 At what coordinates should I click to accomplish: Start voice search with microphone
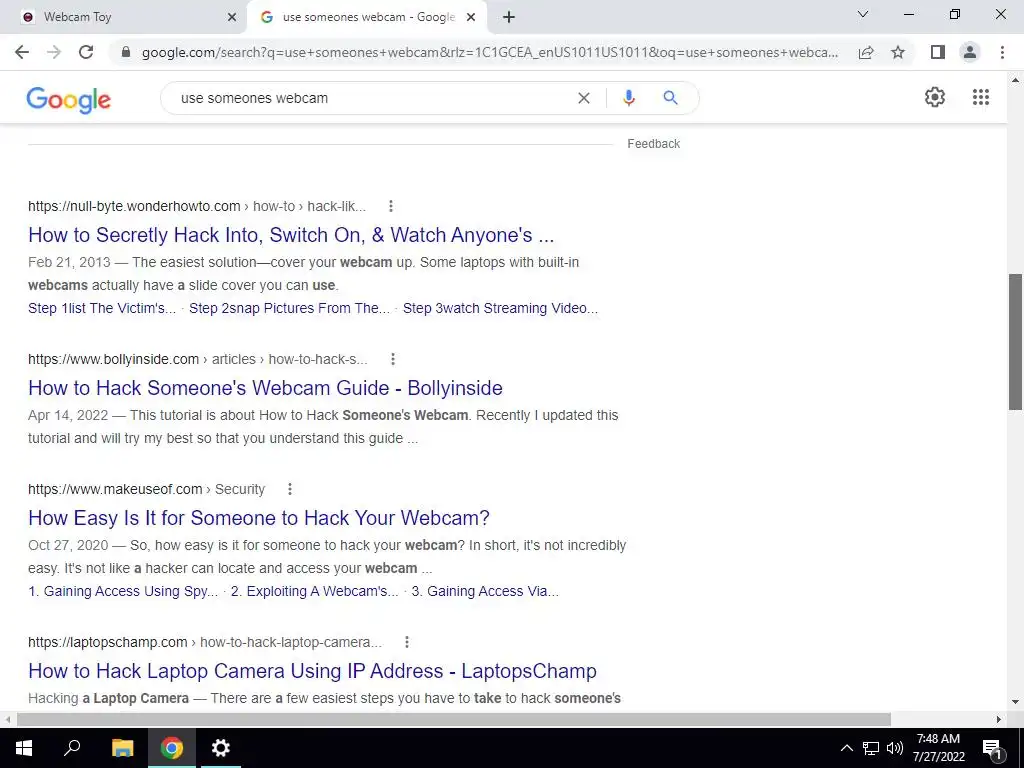click(628, 98)
